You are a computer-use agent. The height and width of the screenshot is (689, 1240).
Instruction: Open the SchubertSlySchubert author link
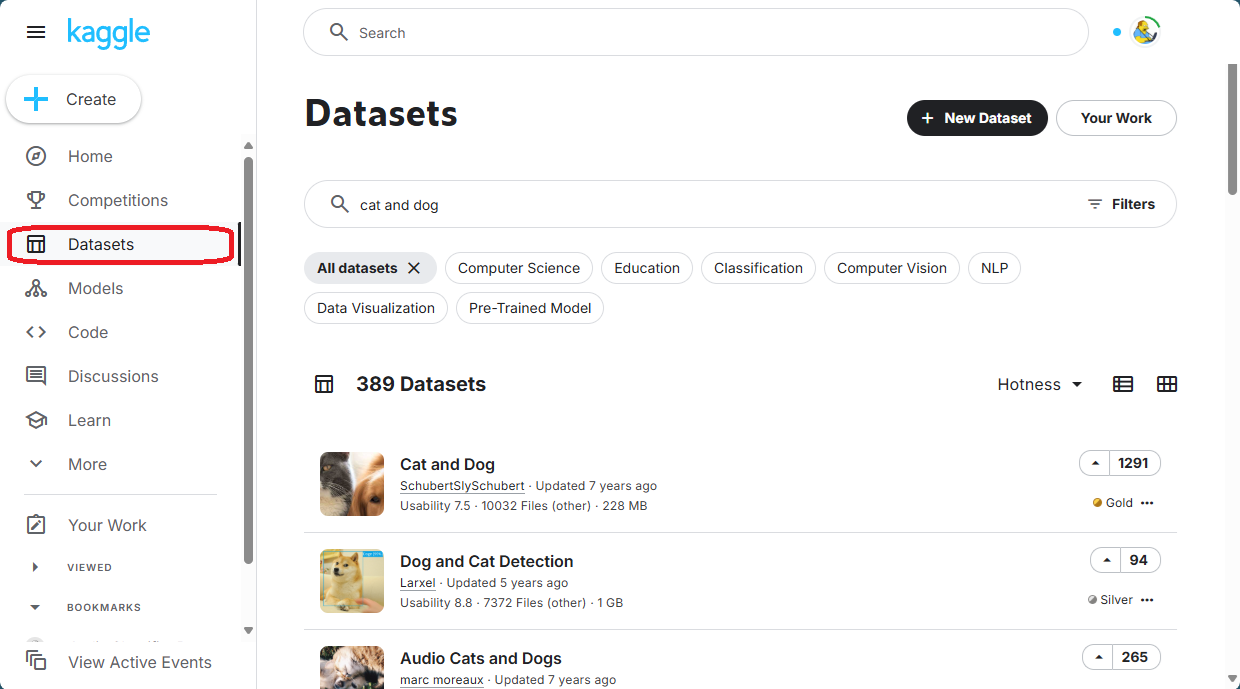pyautogui.click(x=462, y=486)
